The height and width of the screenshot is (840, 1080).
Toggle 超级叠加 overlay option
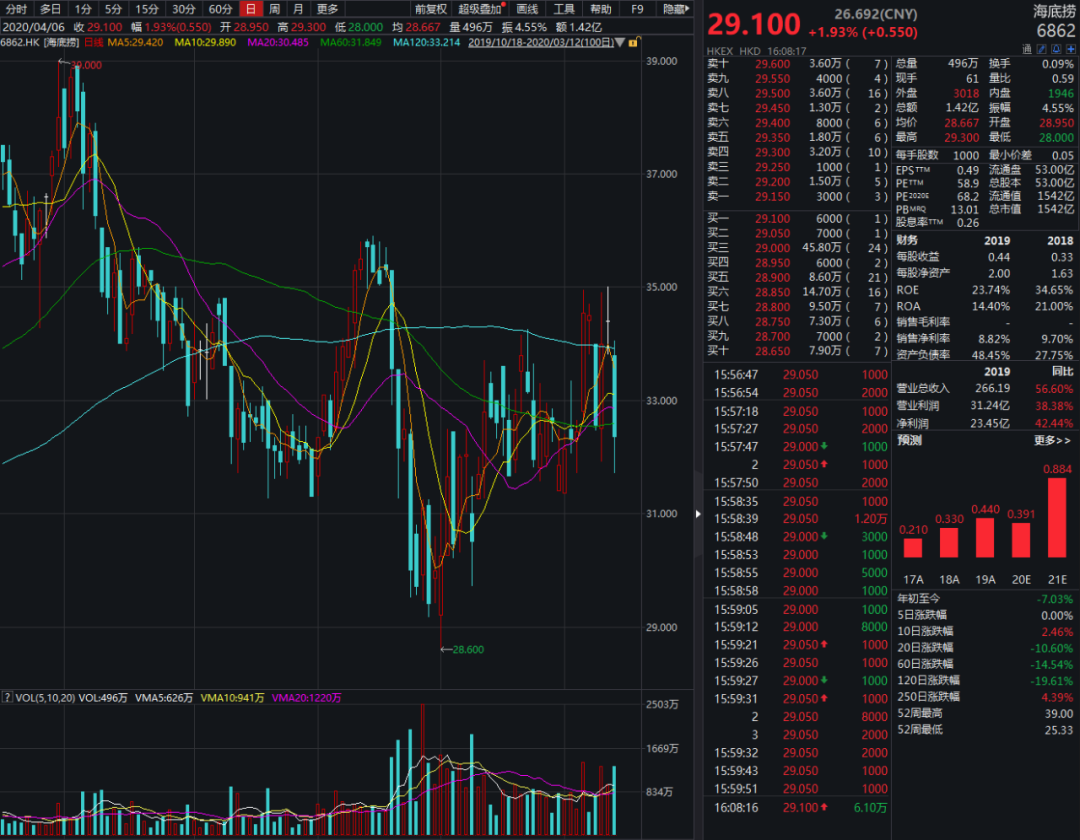pos(480,9)
